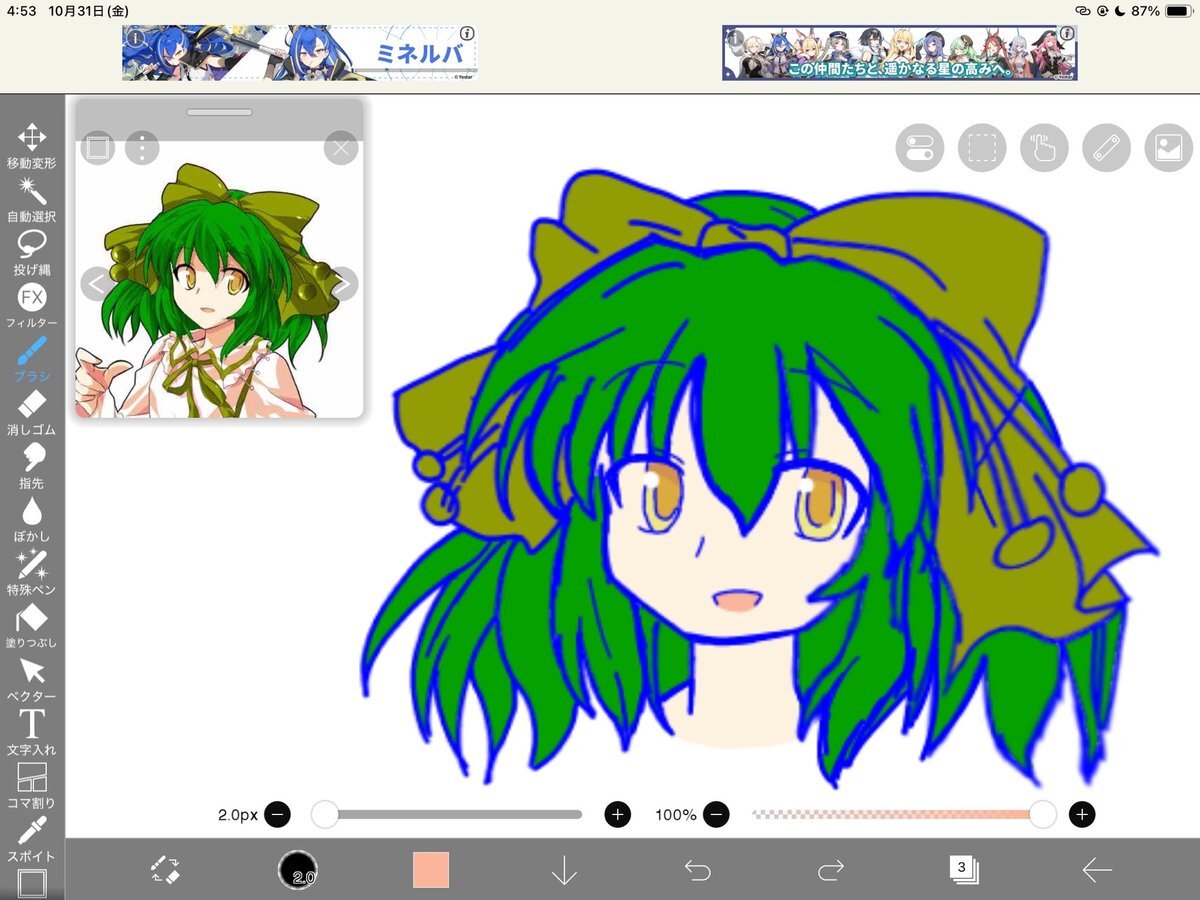
Task: Undo the last stroke
Action: click(697, 870)
